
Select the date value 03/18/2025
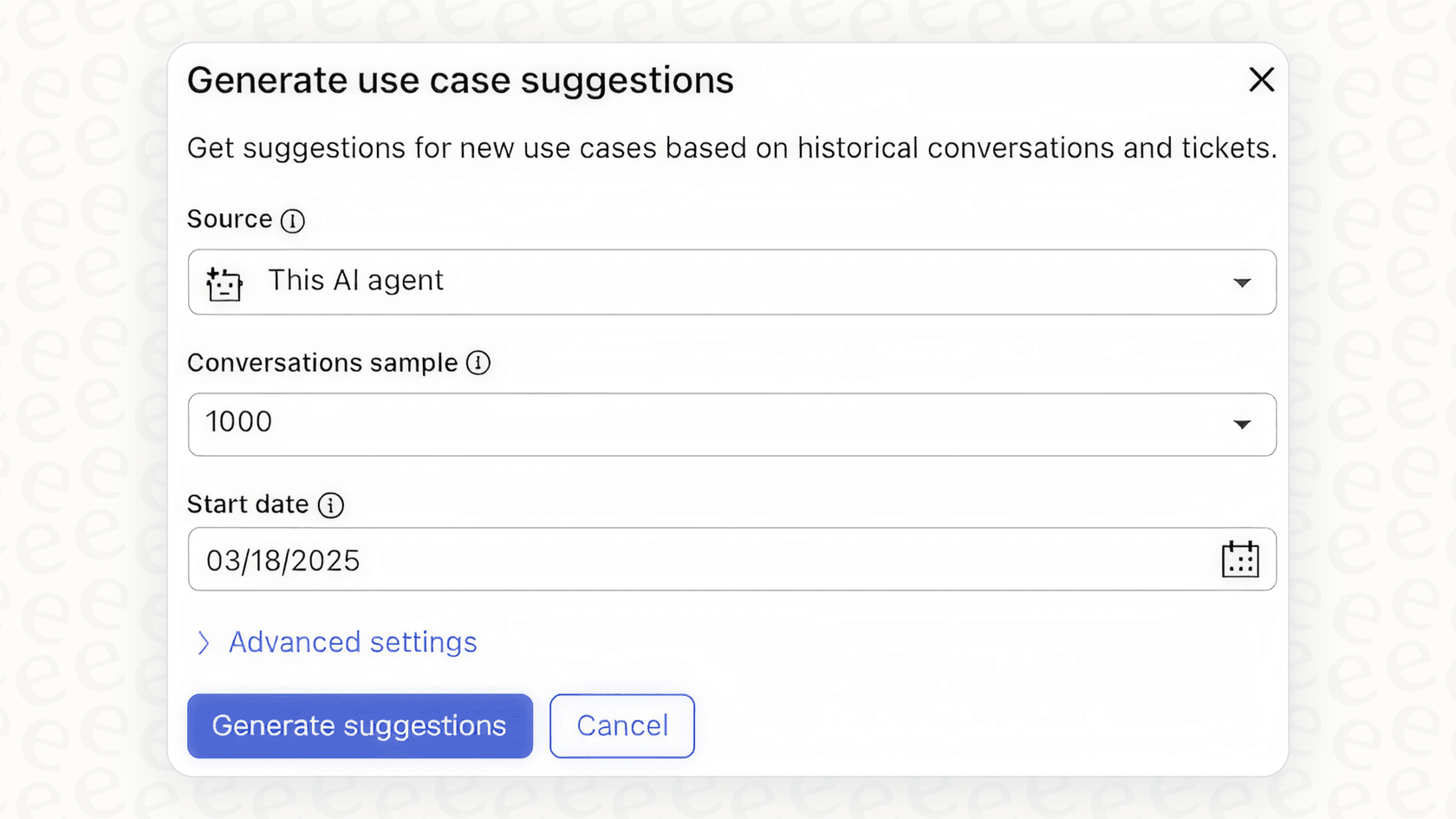(x=283, y=560)
